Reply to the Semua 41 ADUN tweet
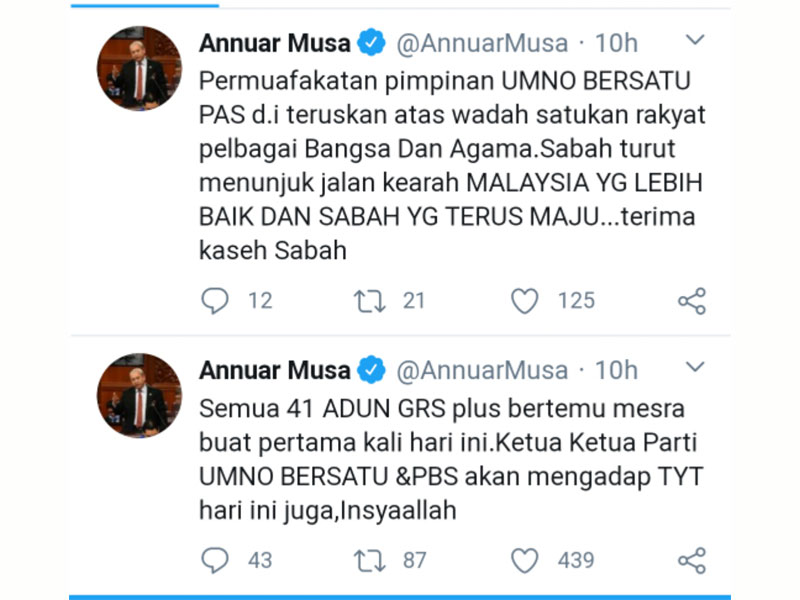This screenshot has height=600, width=800. click(x=215, y=560)
